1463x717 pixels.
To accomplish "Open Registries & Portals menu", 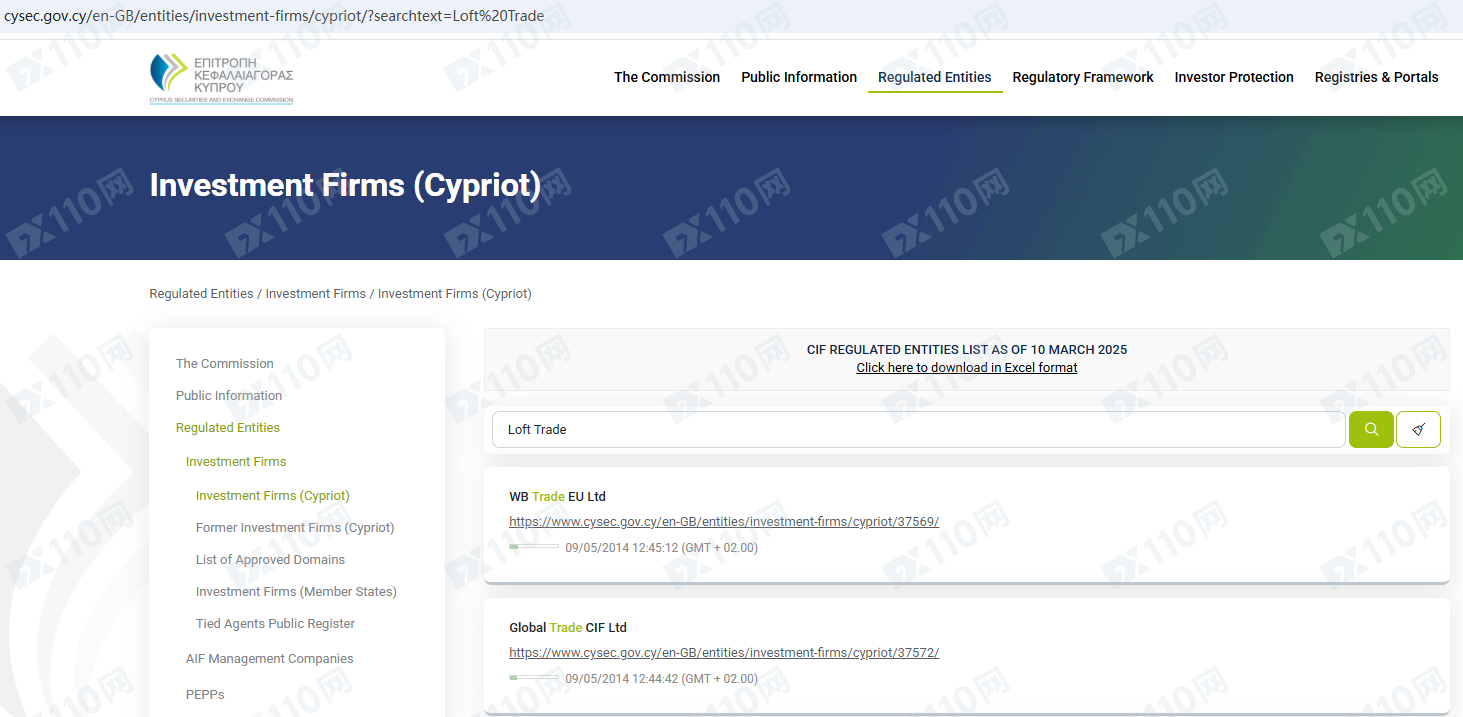I will tap(1376, 77).
